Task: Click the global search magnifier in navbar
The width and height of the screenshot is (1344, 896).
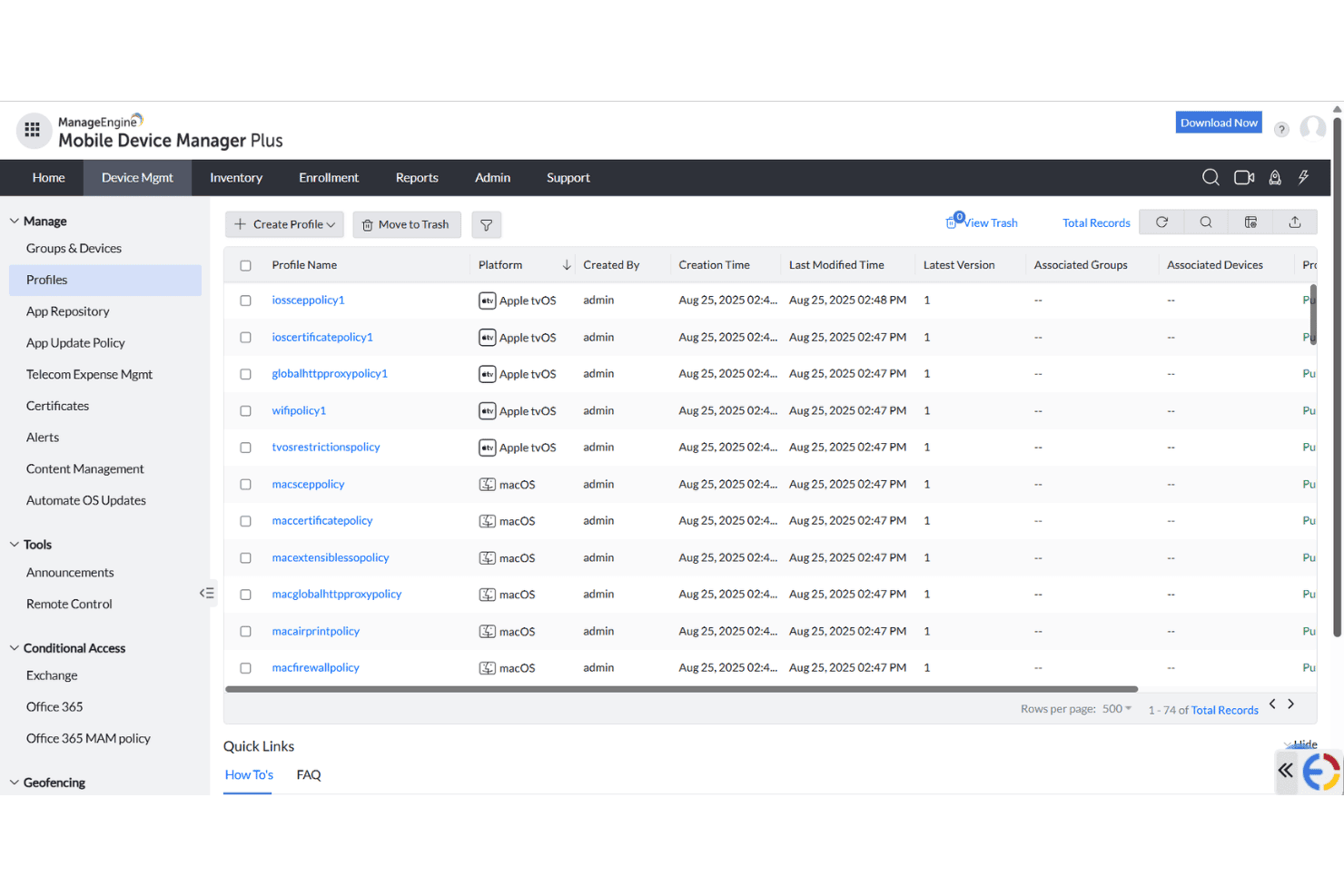Action: 1211,178
